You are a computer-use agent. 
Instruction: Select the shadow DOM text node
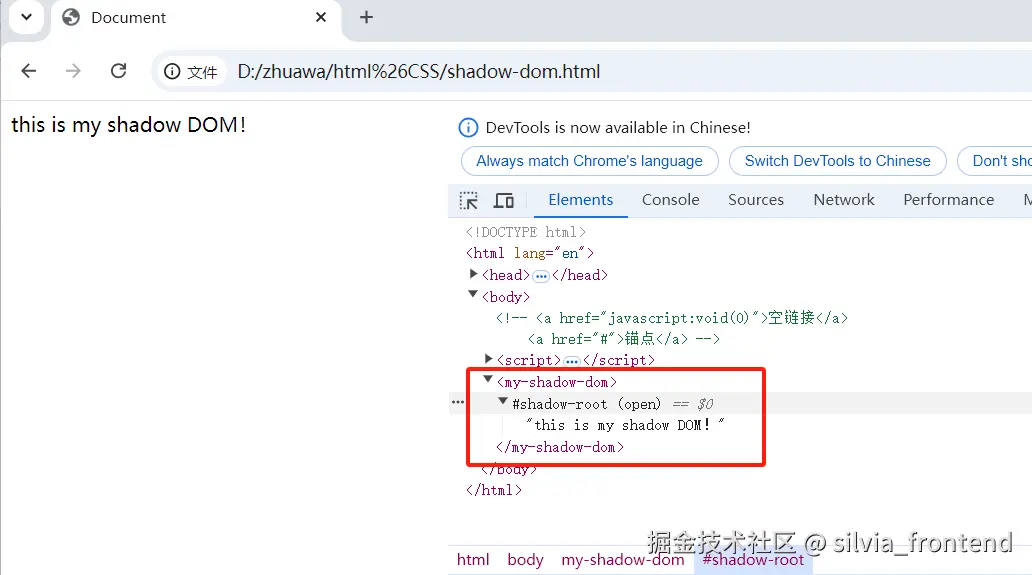point(625,426)
